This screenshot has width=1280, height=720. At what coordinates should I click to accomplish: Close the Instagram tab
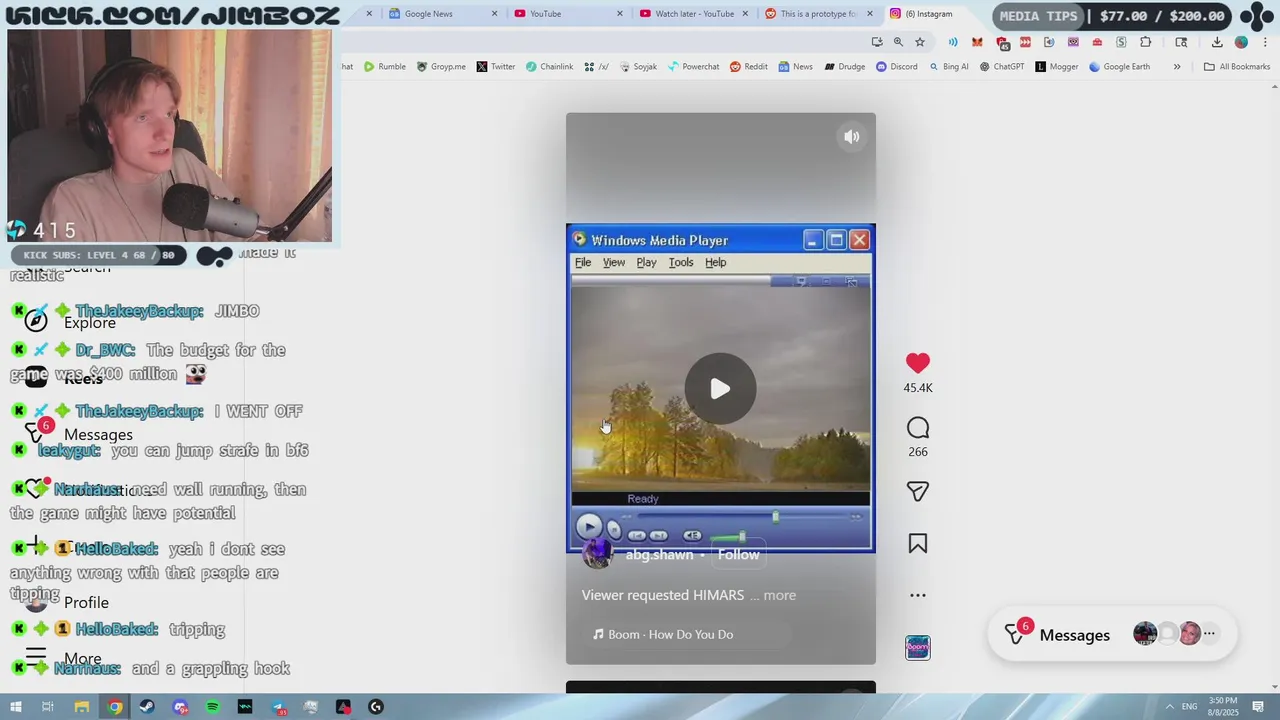click(995, 14)
